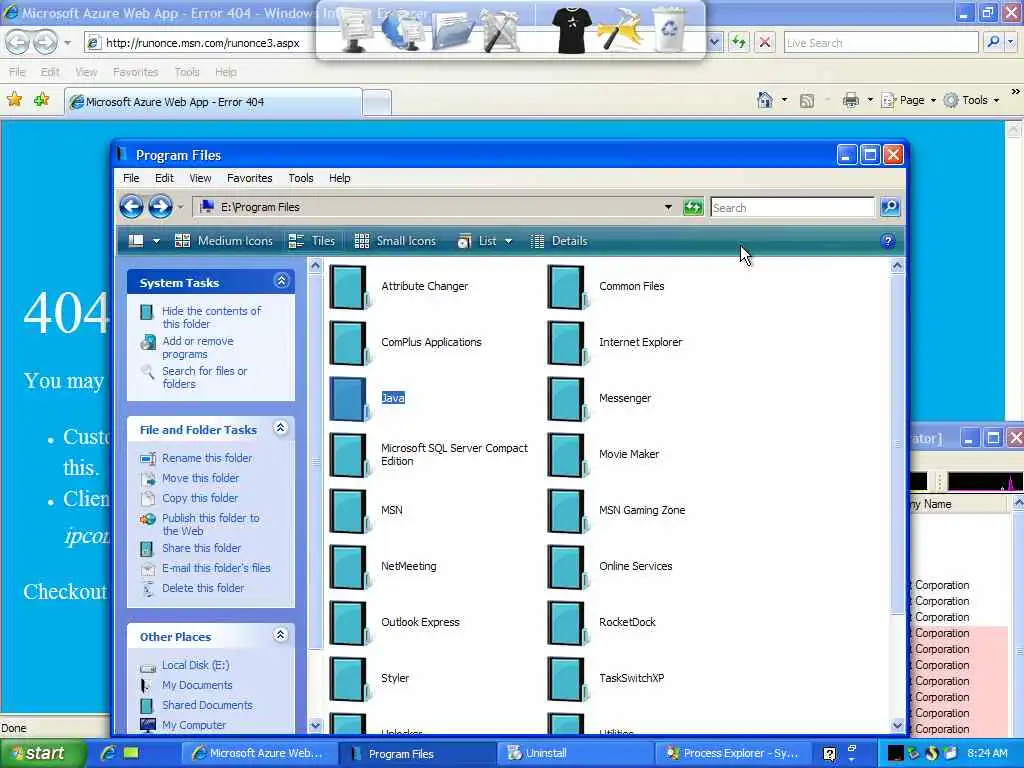
Task: Switch to Microsoft Azure Web taskbar button
Action: [259, 754]
